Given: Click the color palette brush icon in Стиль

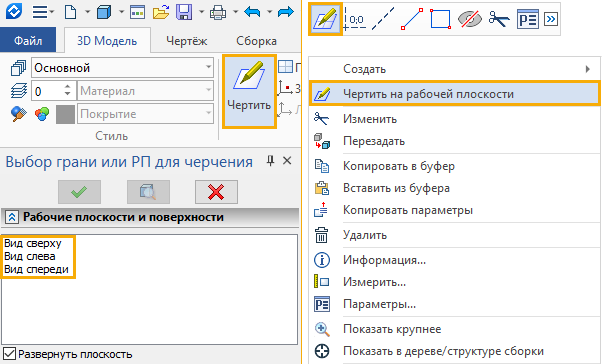Looking at the screenshot, I should click(x=19, y=114).
